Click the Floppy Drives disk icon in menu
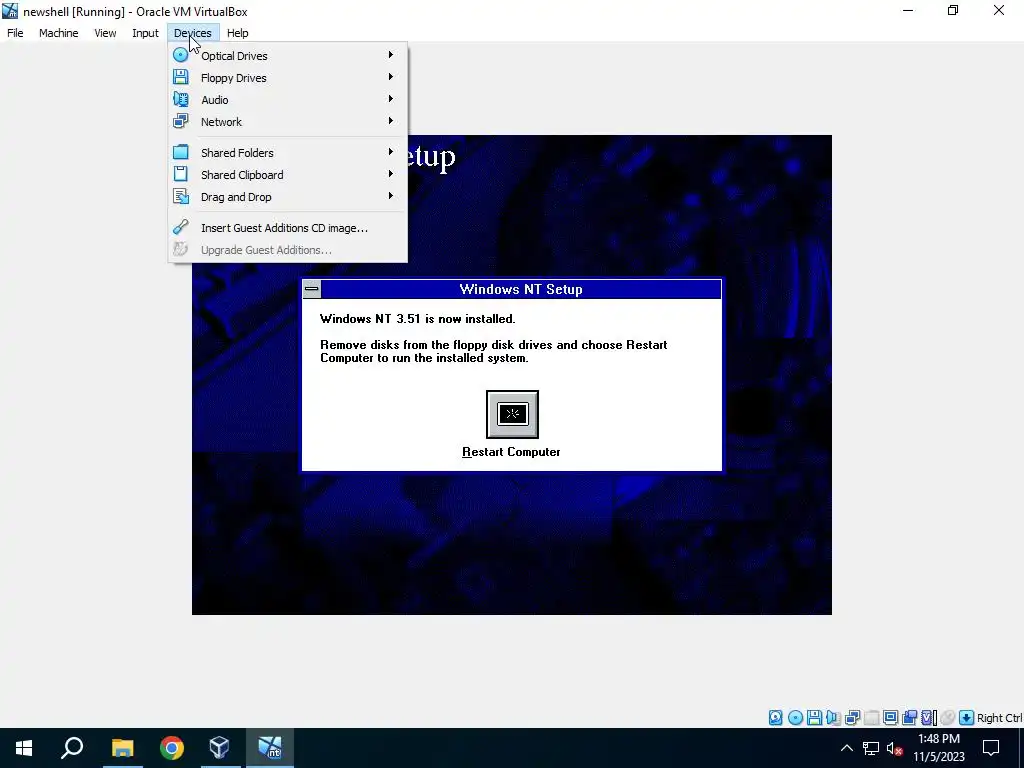Viewport: 1024px width, 768px height. point(181,77)
